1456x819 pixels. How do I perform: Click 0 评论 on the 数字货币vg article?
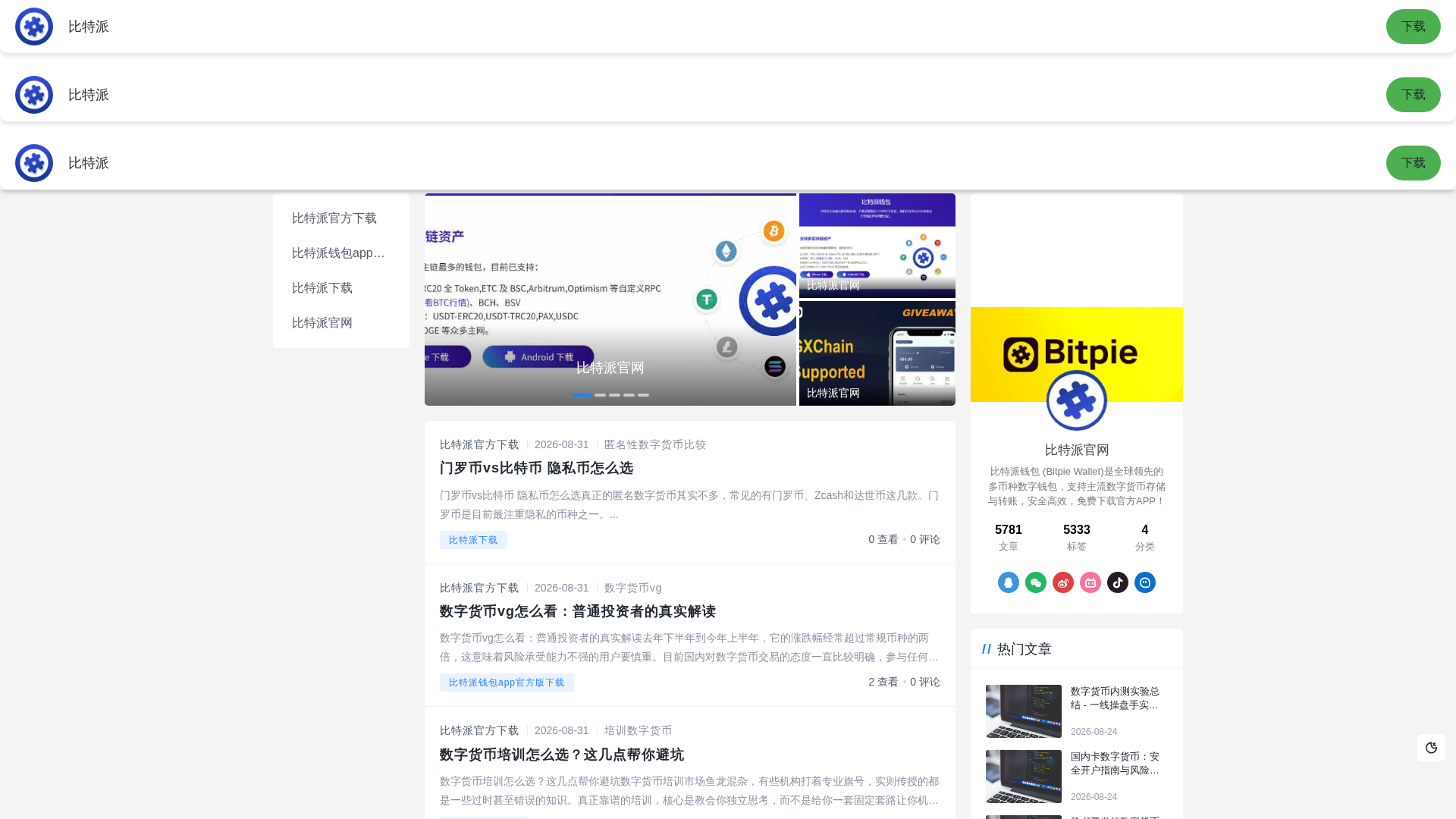pos(925,682)
